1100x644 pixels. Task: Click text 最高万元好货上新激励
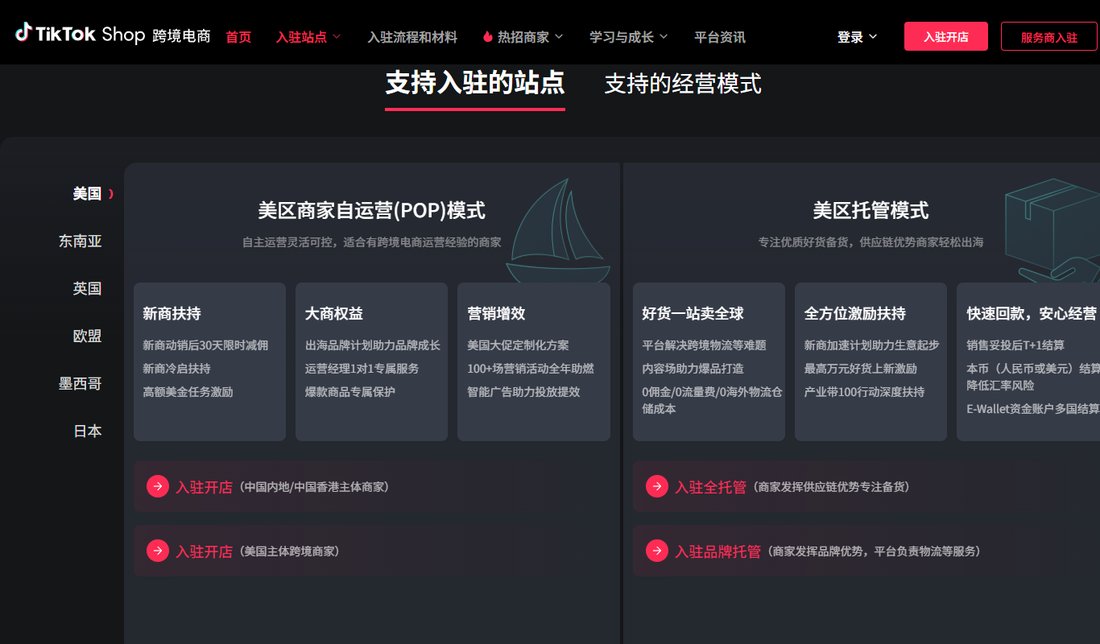pos(861,368)
